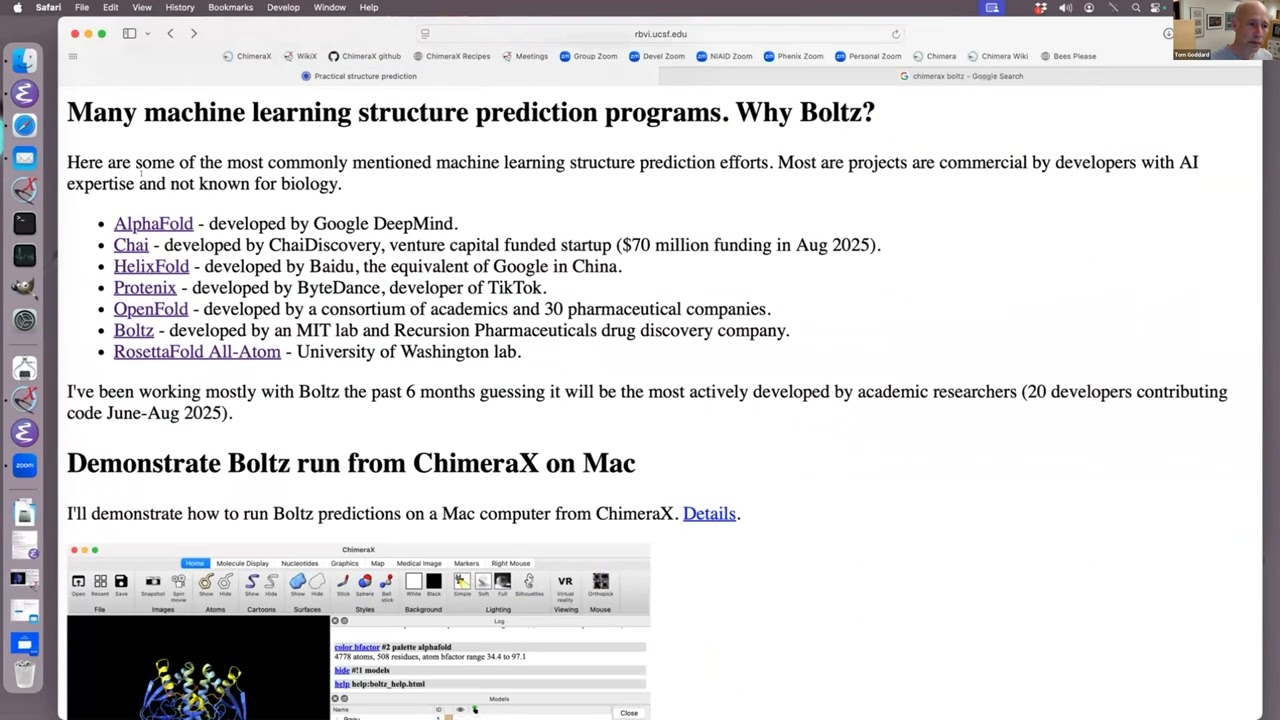Open Spotlight search in menu bar
Screen dimensions: 1280x720
tap(1136, 8)
